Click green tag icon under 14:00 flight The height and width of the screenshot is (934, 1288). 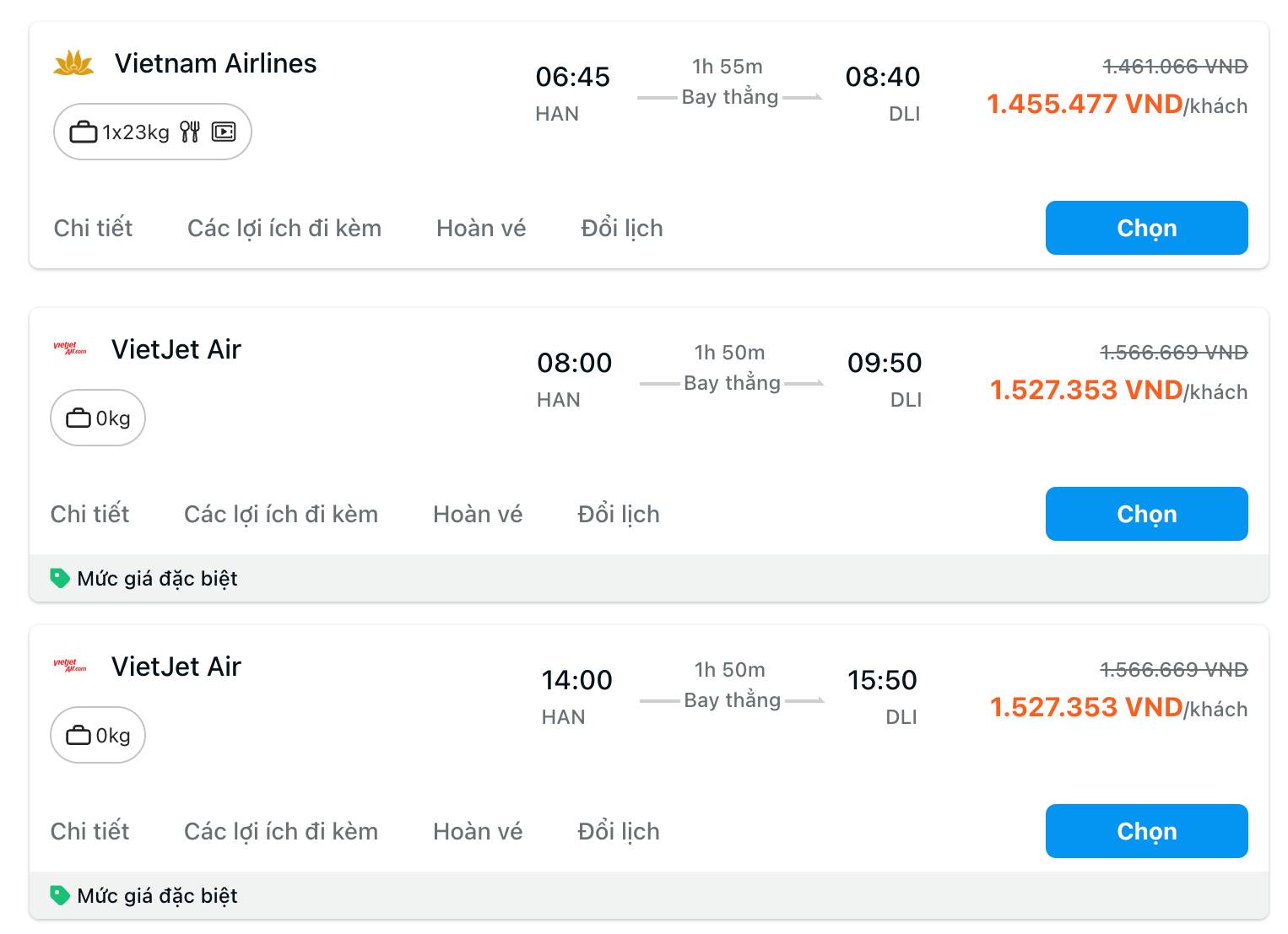coord(60,895)
